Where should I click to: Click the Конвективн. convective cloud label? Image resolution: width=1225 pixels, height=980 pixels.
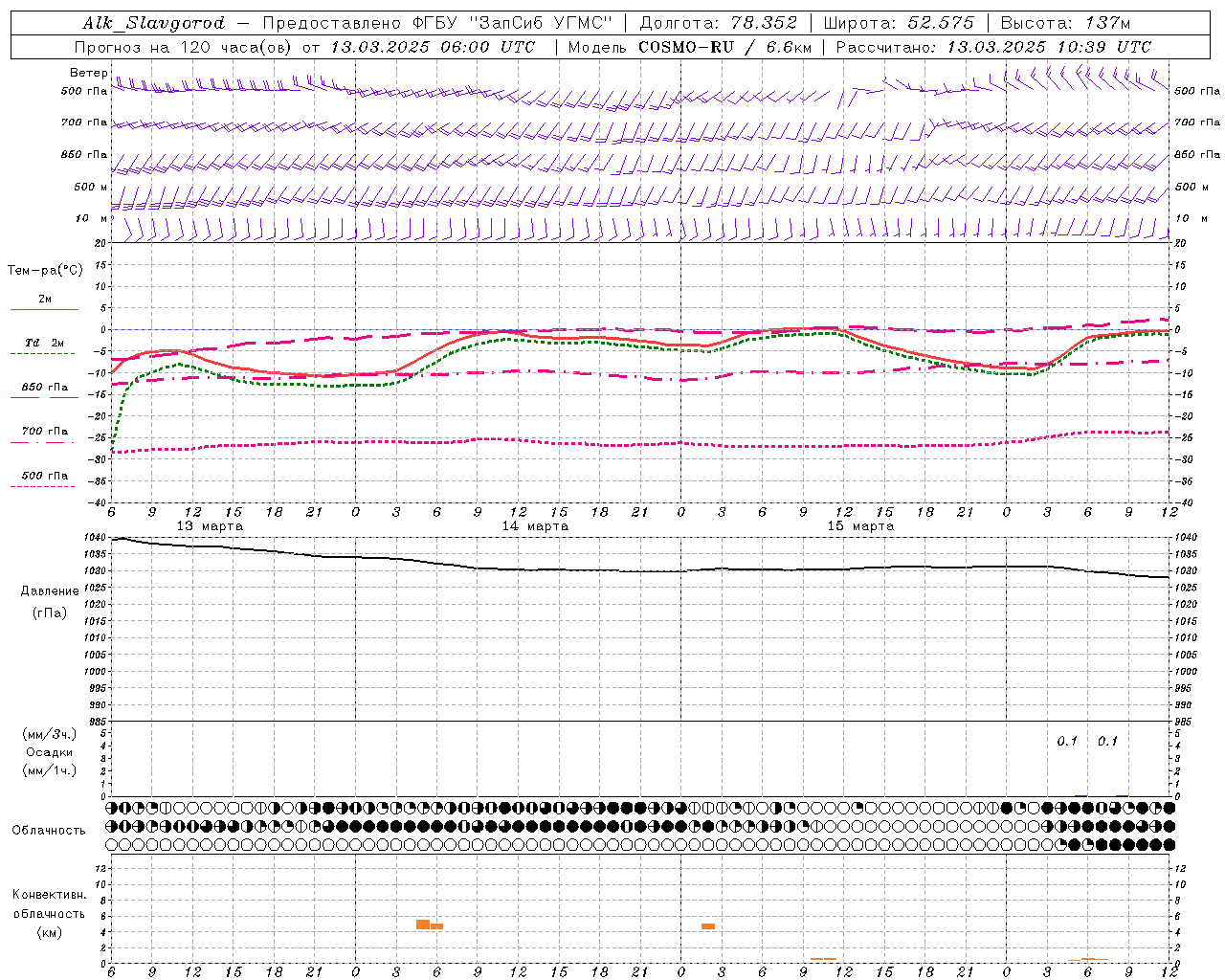tap(49, 895)
